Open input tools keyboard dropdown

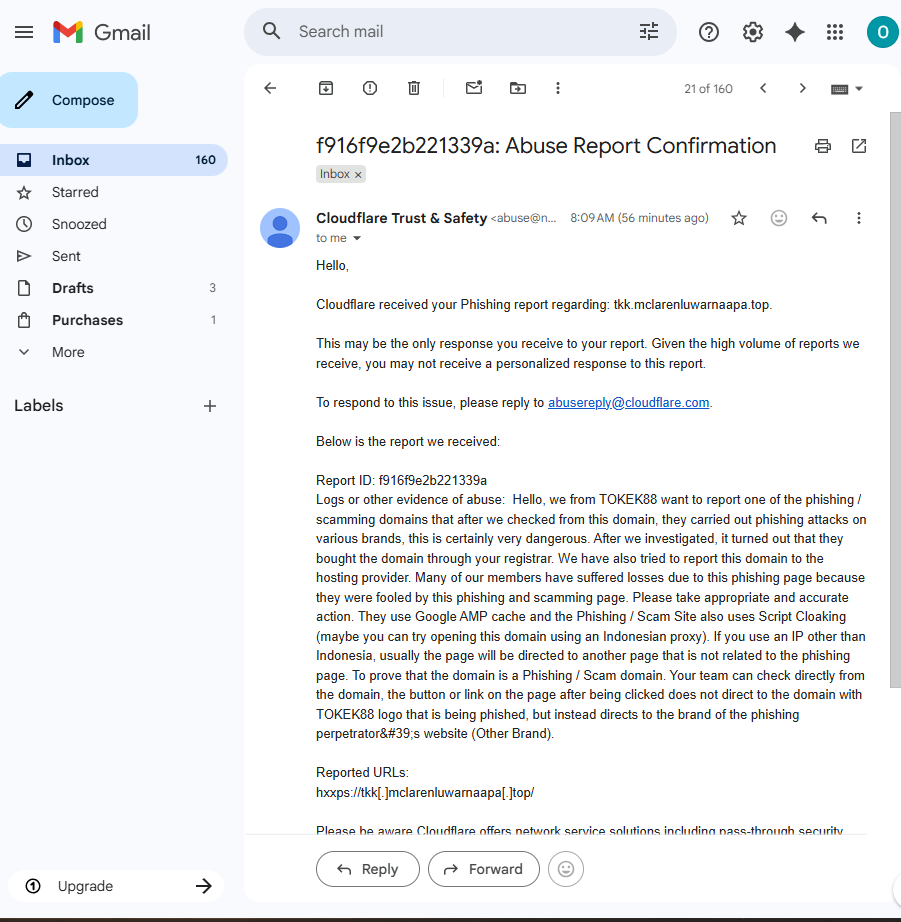click(846, 89)
